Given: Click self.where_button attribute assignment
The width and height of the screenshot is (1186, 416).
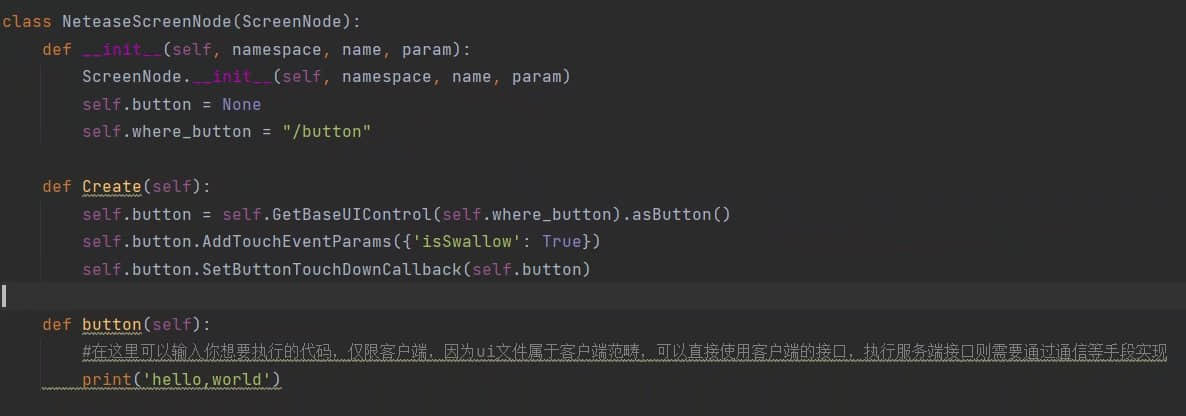Looking at the screenshot, I should coord(166,132).
